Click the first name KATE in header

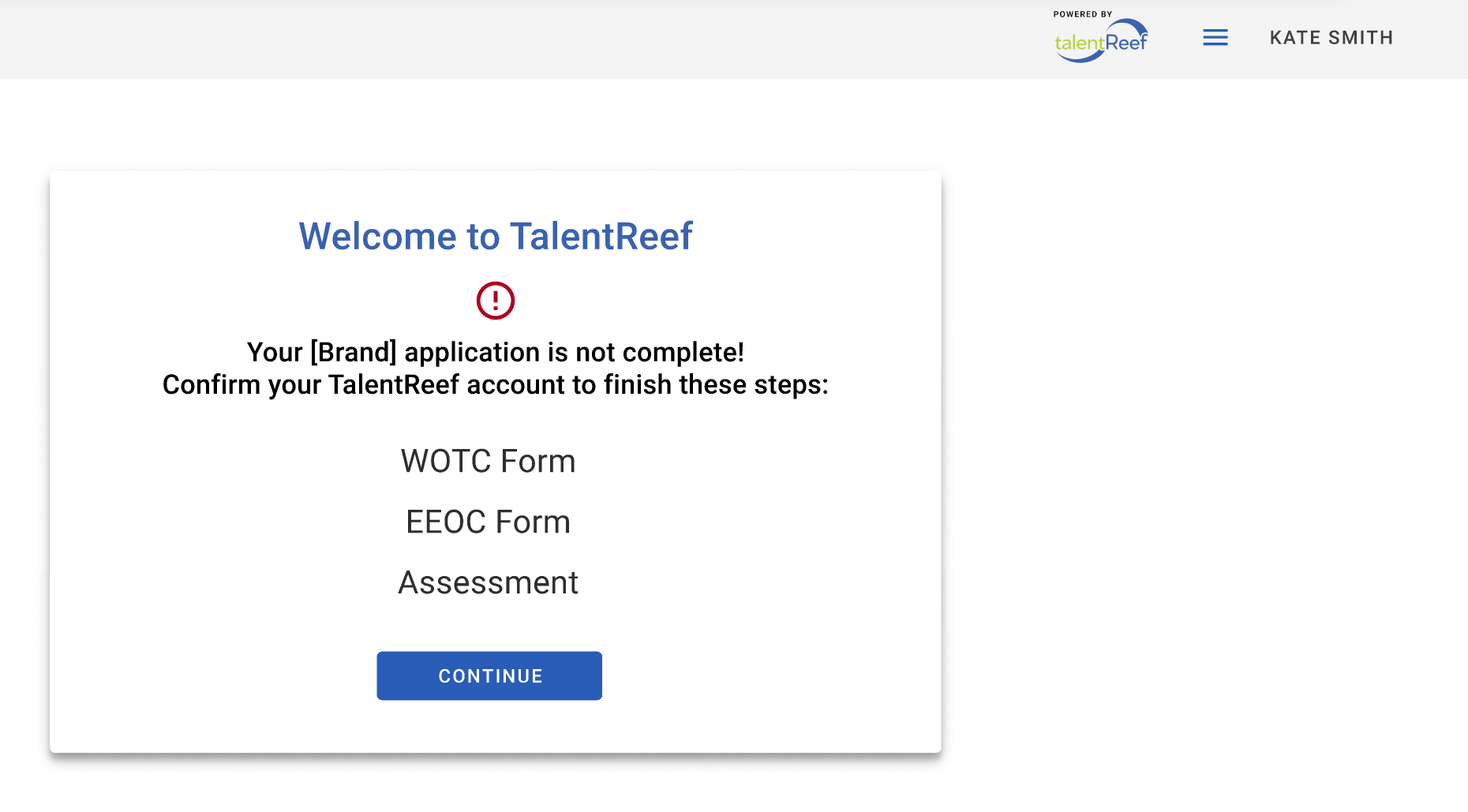1294,38
